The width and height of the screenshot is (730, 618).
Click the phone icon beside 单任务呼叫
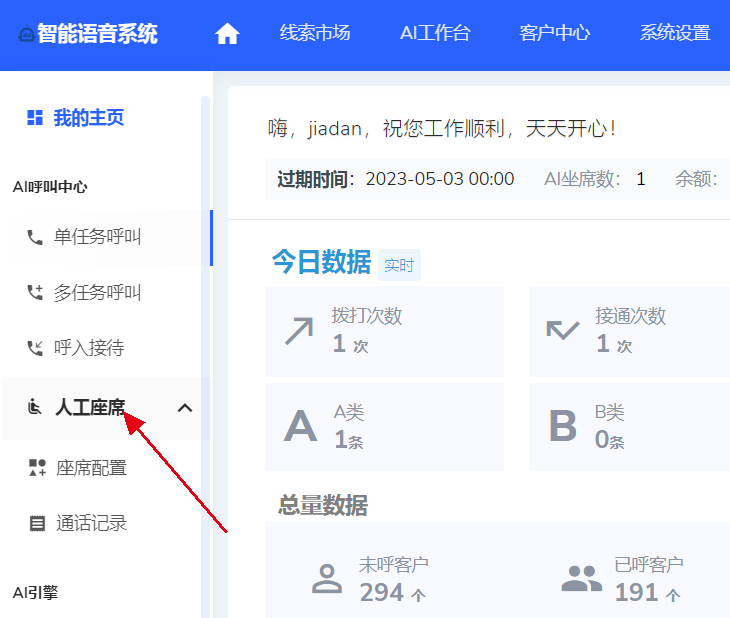34,237
